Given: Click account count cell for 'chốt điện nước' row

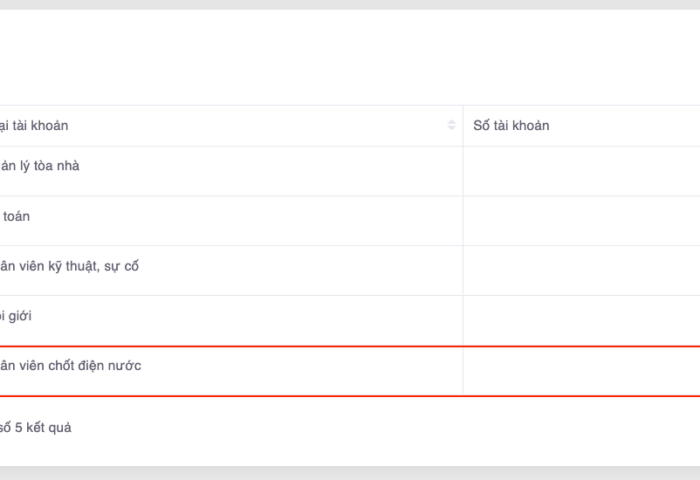Looking at the screenshot, I should point(580,371).
